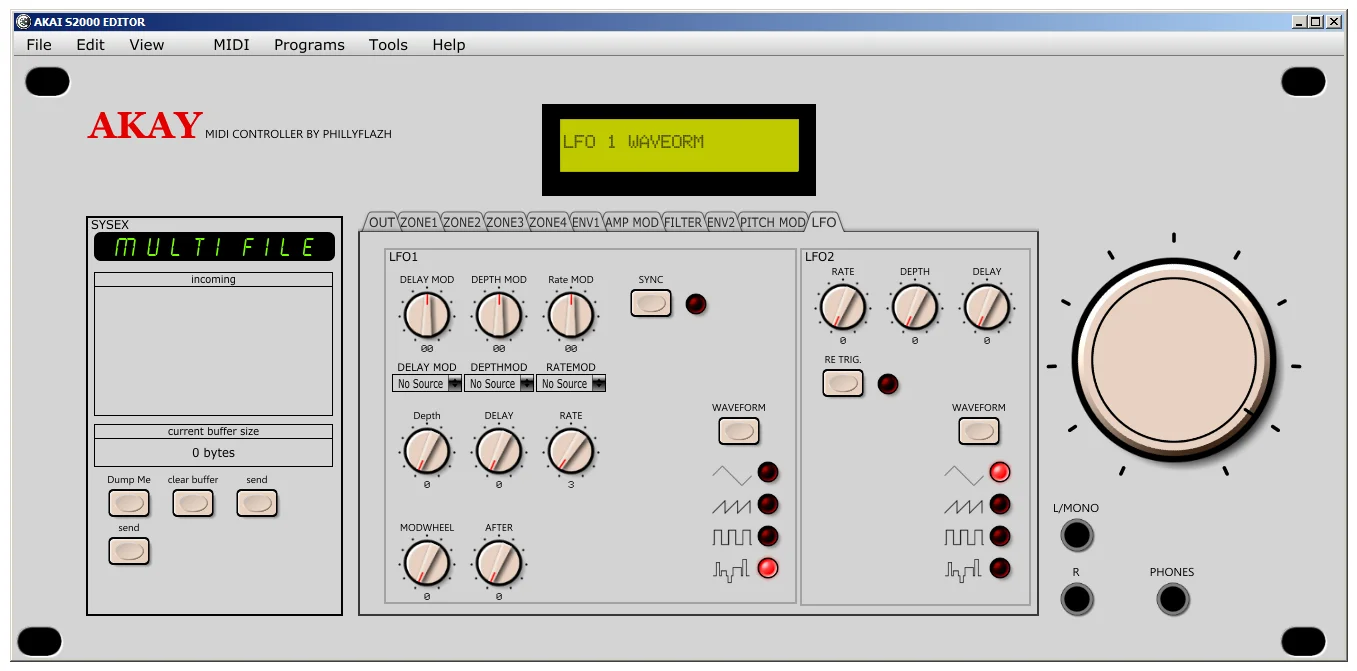Click the R output jack
The height and width of the screenshot is (671, 1357).
(1076, 600)
